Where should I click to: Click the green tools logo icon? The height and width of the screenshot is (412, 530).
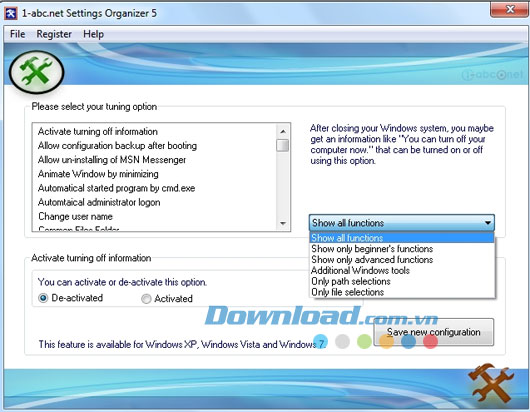click(x=37, y=72)
